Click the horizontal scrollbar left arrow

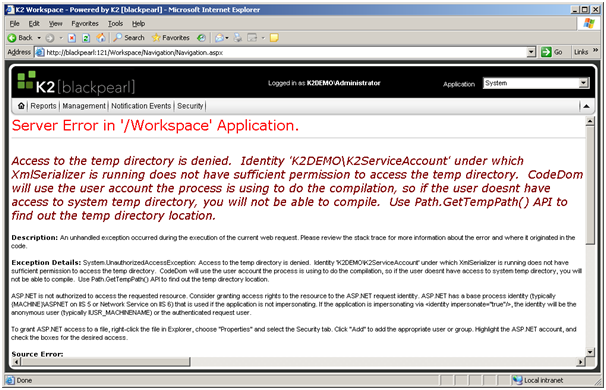(16, 362)
